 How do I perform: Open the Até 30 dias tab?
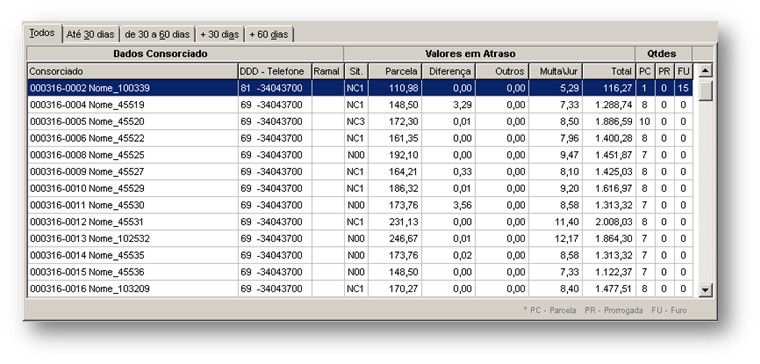(90, 34)
